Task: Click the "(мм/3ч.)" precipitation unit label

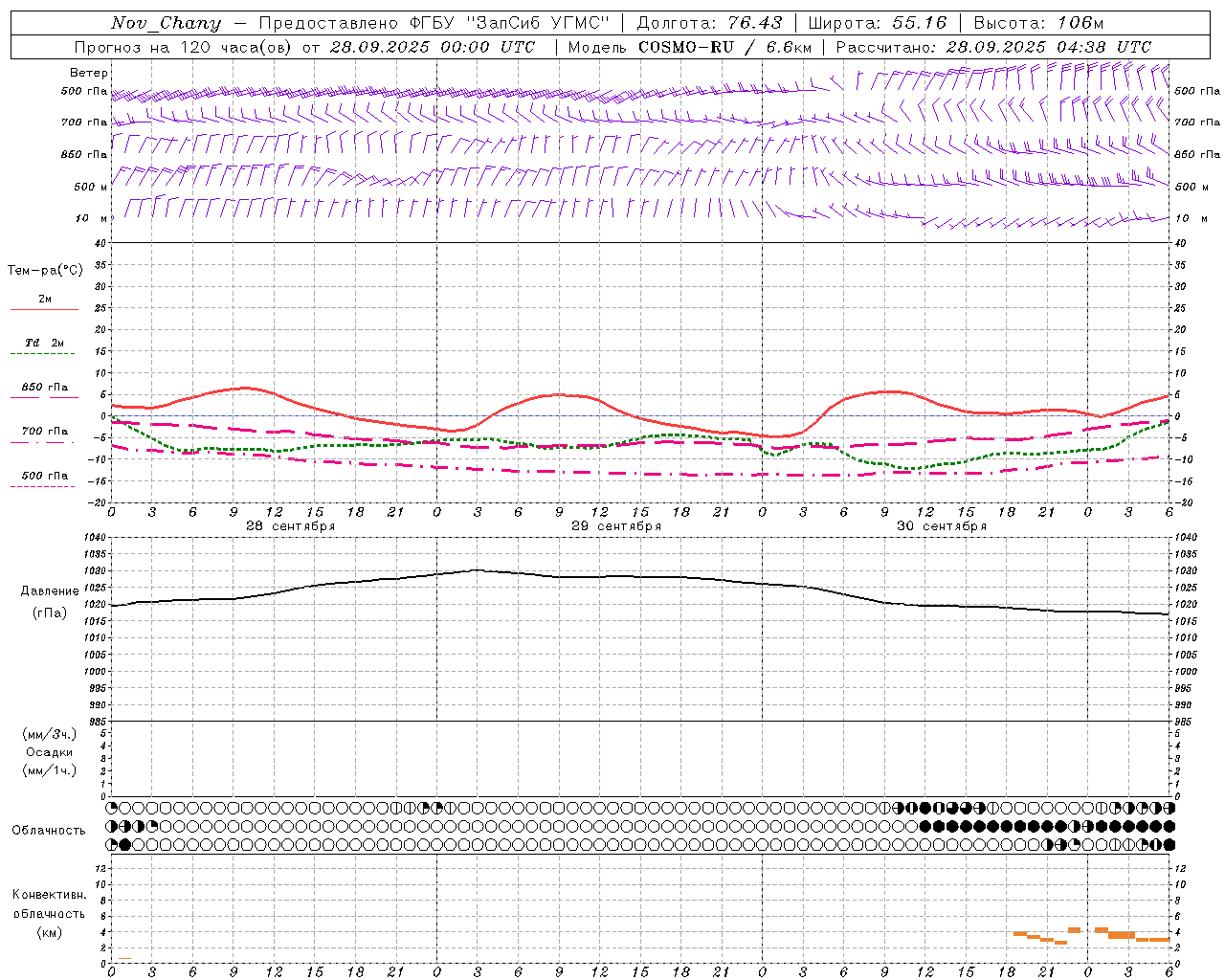Action: tap(50, 734)
